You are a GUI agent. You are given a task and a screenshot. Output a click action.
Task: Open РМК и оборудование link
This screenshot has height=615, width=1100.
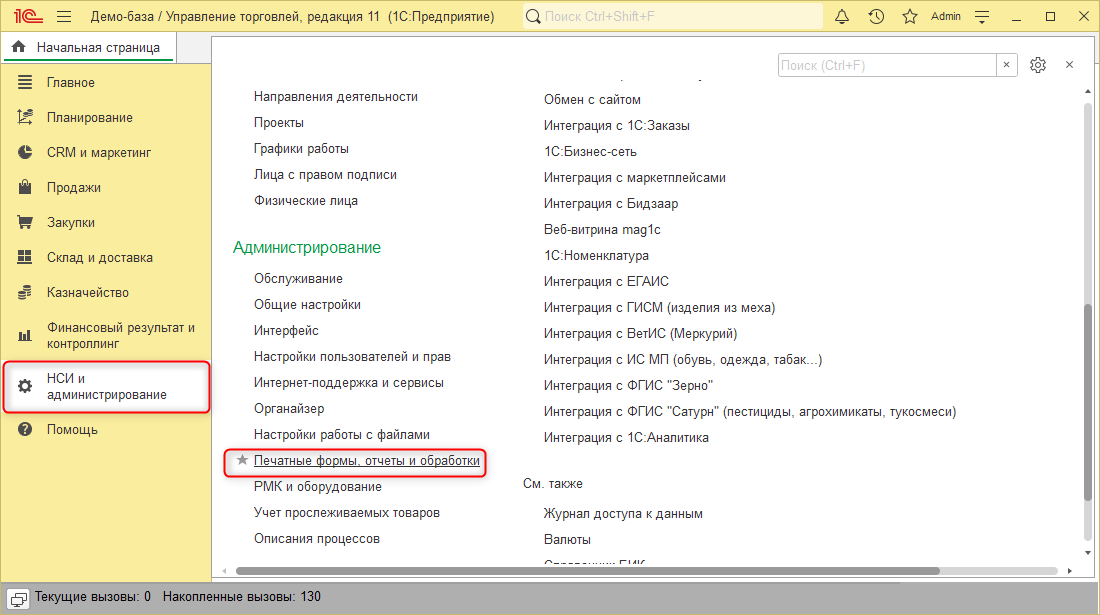[318, 487]
